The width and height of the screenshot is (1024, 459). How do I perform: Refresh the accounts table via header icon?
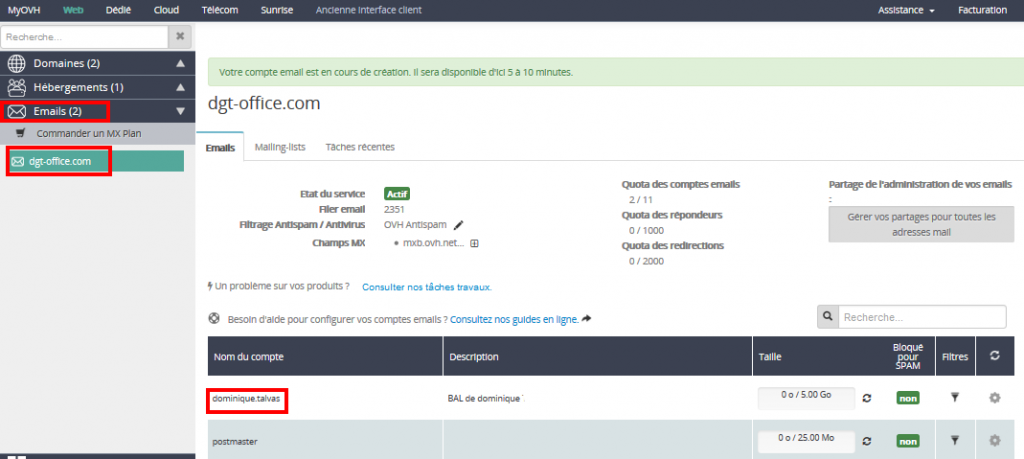coord(995,355)
